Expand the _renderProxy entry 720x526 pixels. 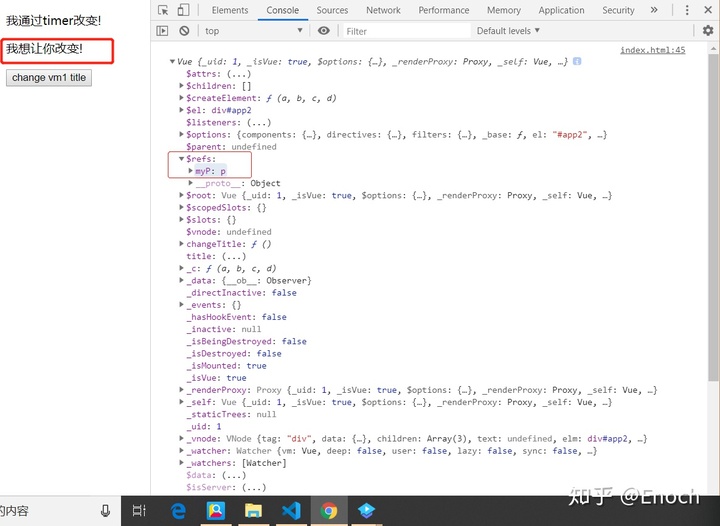tap(181, 390)
